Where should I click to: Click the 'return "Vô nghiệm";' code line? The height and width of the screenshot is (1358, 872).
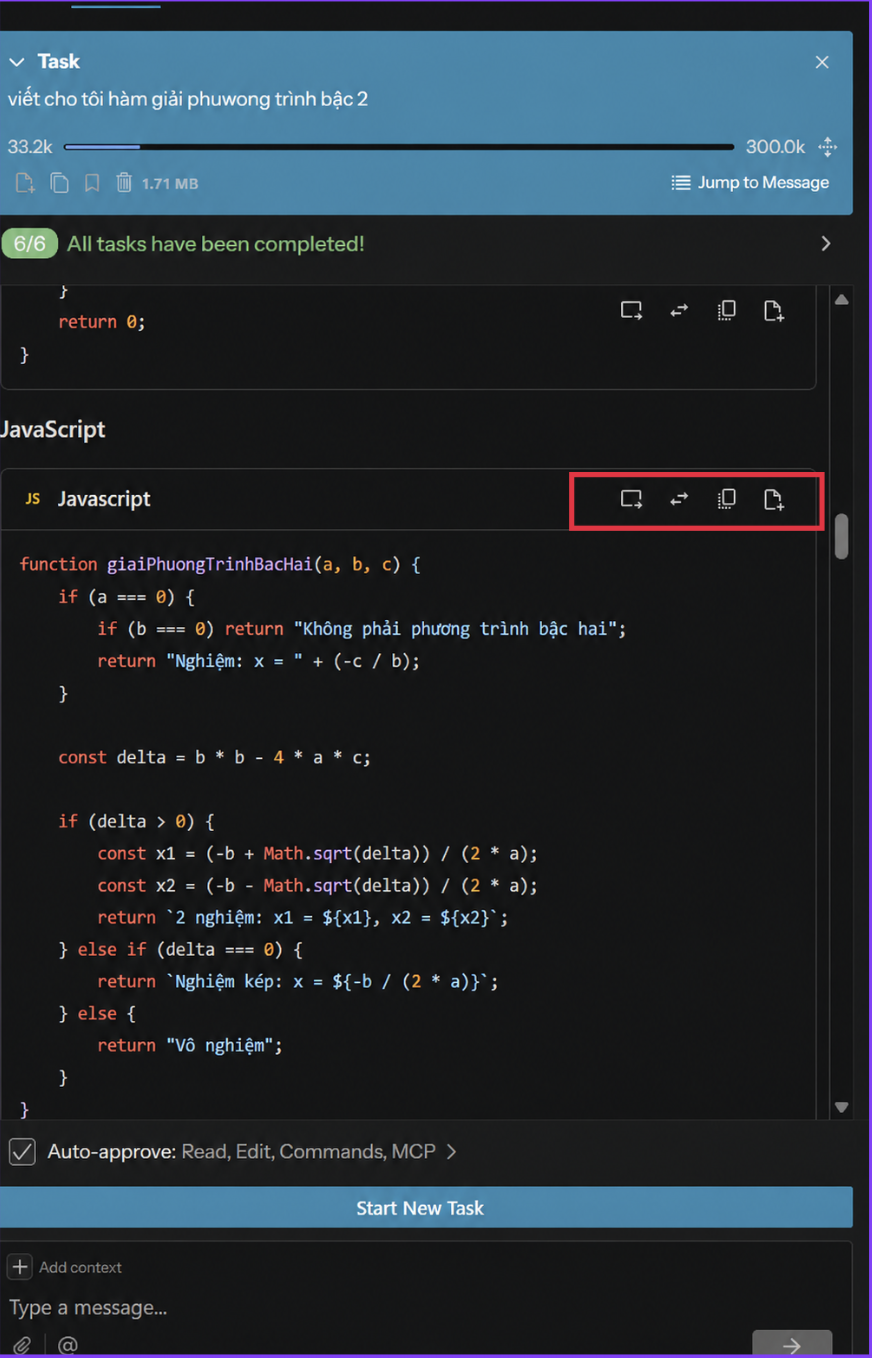pyautogui.click(x=190, y=1045)
